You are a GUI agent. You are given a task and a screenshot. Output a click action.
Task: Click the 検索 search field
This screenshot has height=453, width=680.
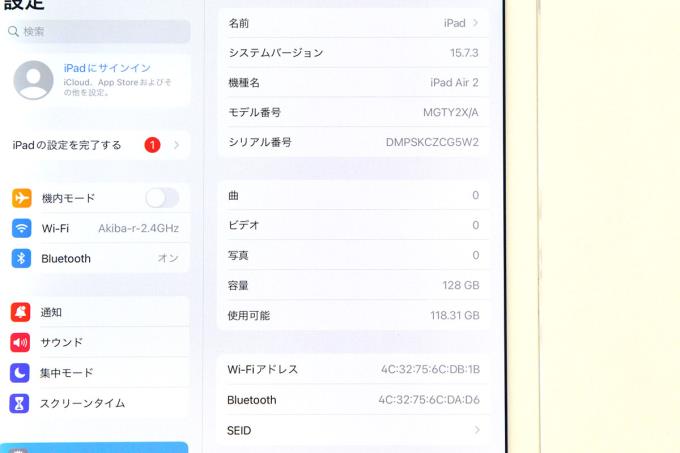(98, 31)
